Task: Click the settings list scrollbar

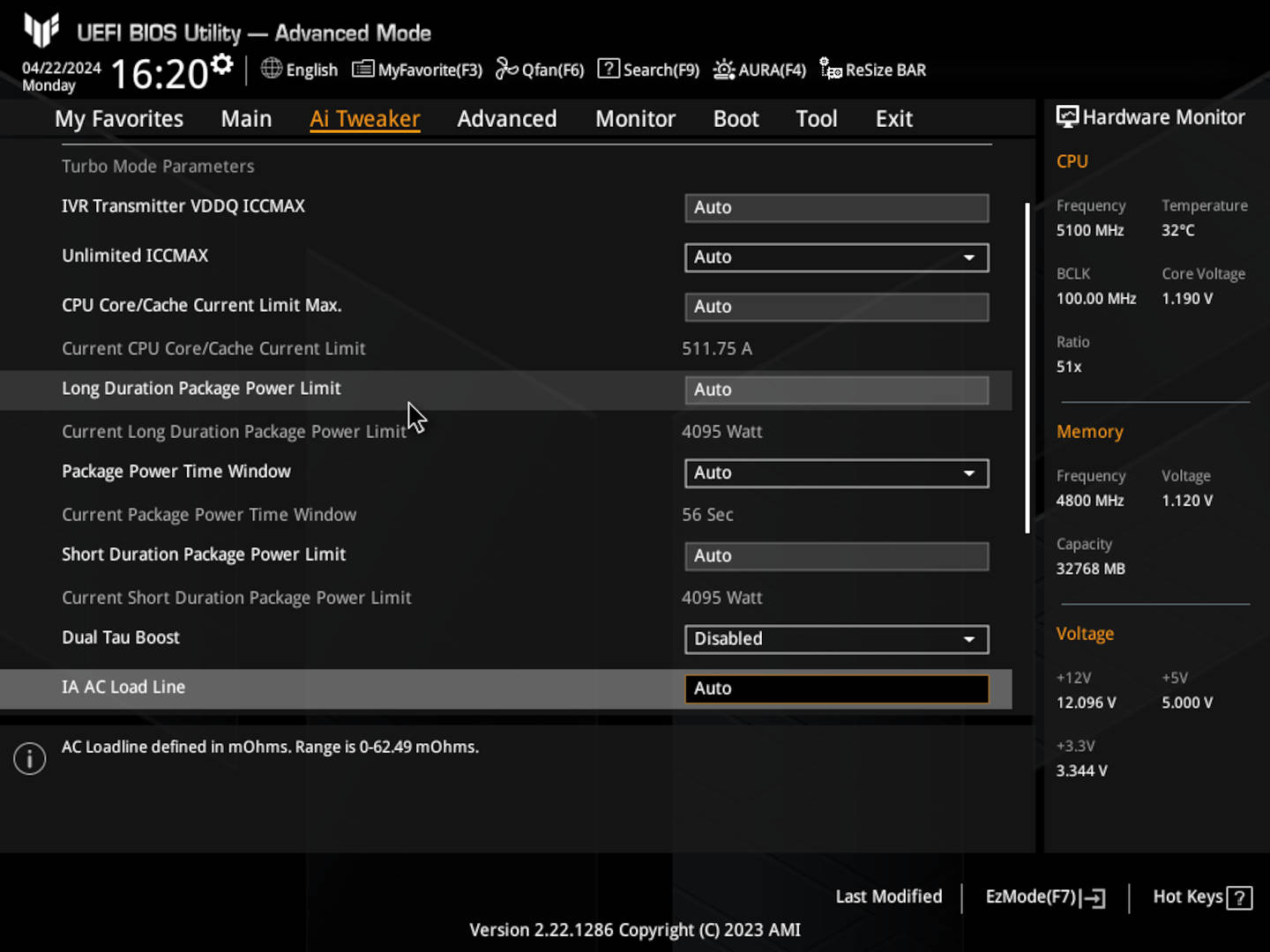Action: tap(1027, 368)
